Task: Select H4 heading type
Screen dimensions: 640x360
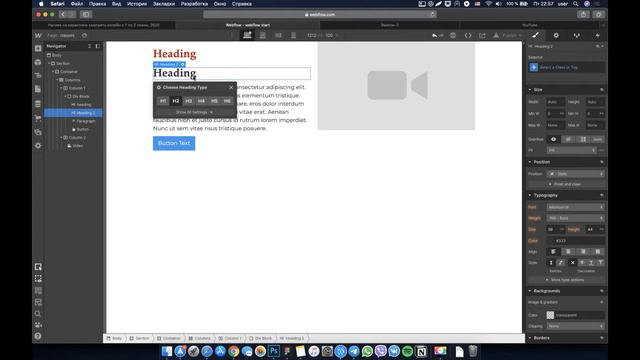Action: (201, 101)
